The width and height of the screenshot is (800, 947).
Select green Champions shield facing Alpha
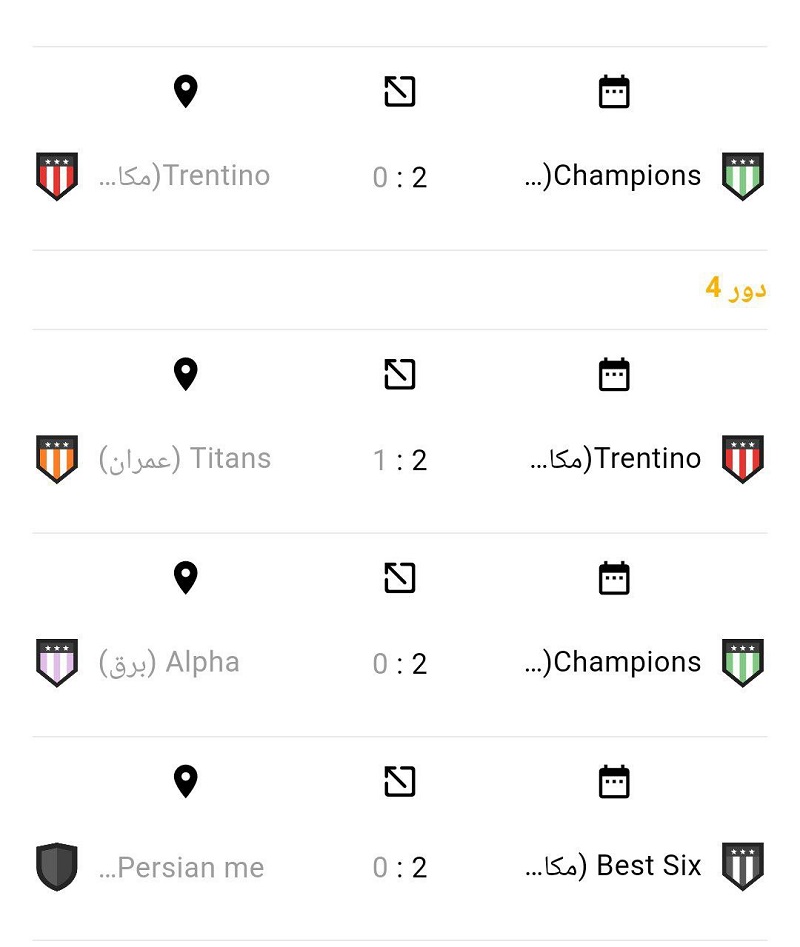click(743, 663)
